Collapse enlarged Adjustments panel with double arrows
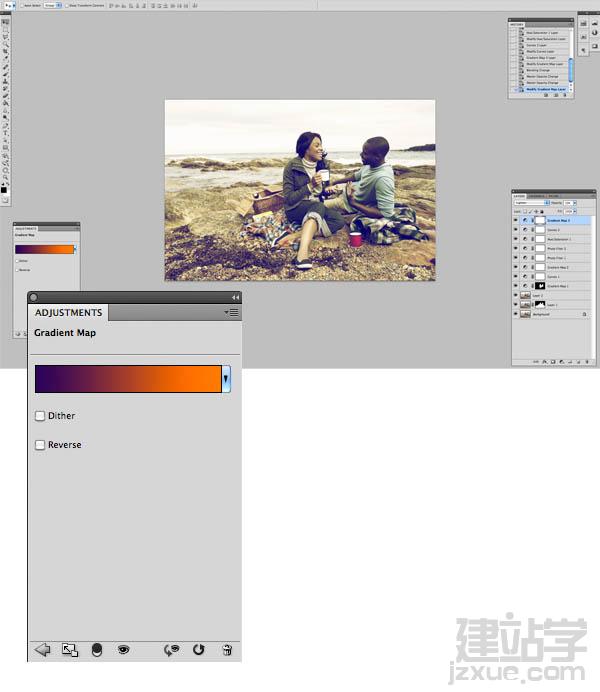 [x=236, y=297]
